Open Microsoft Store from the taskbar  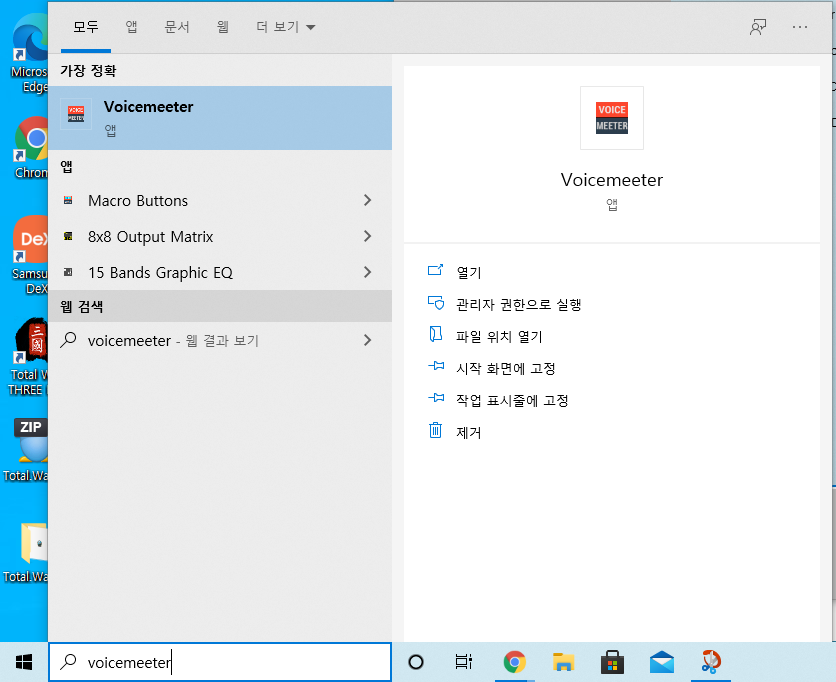pyautogui.click(x=612, y=662)
